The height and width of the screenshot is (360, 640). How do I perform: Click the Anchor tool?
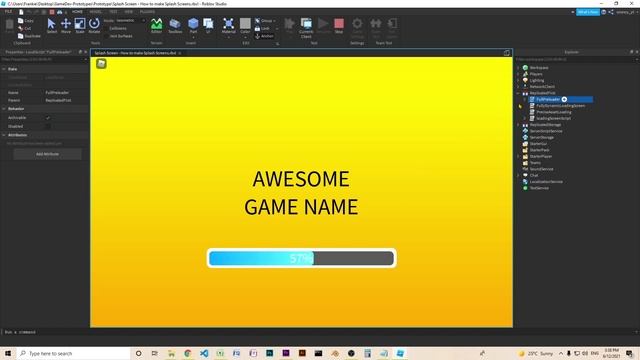click(264, 36)
